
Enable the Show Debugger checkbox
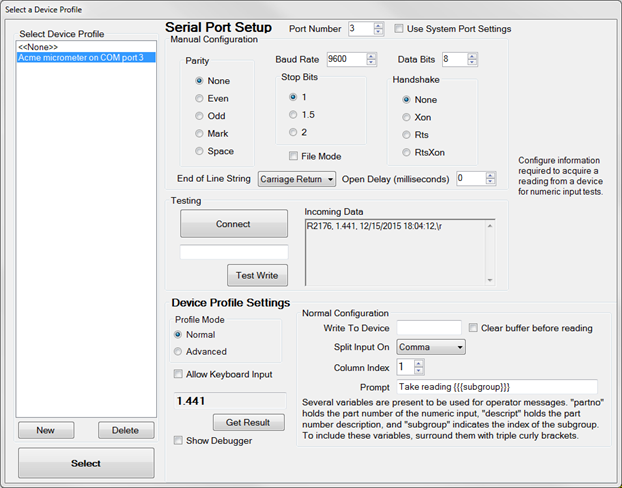[x=178, y=440]
